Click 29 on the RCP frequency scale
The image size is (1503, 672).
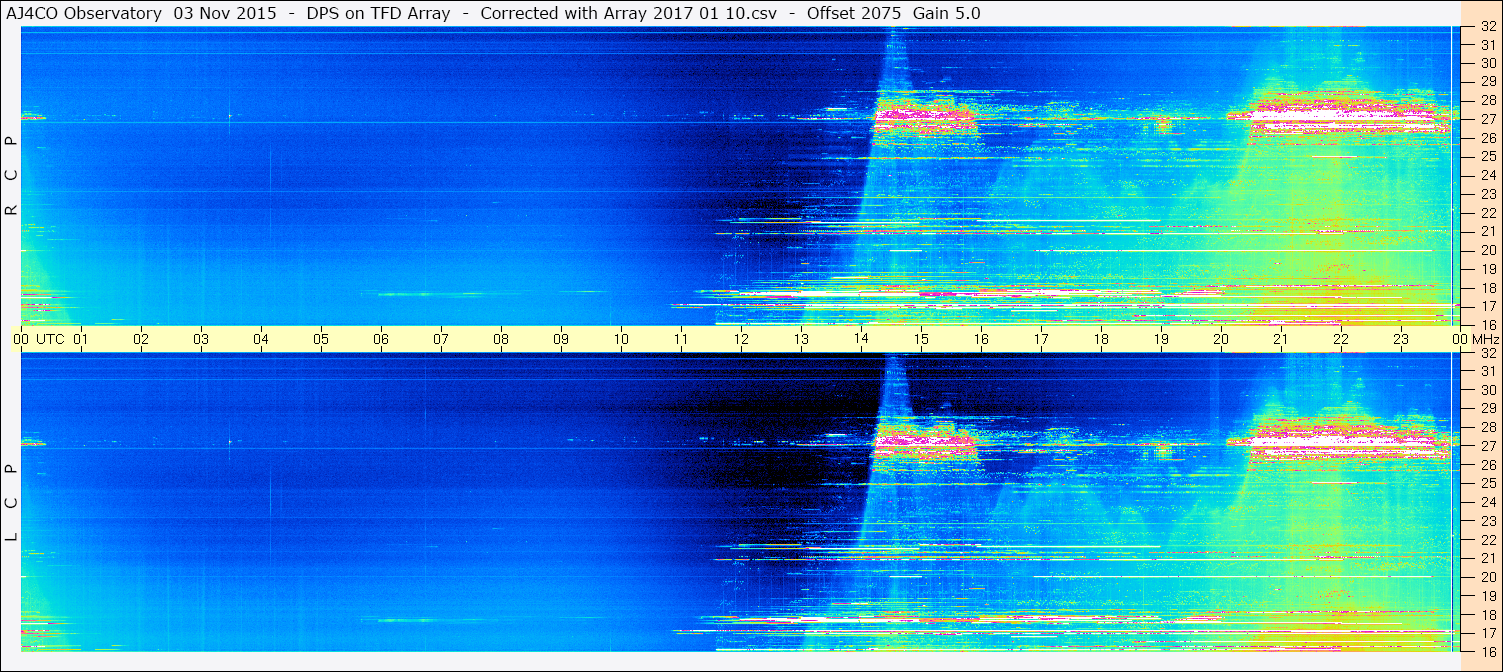coord(1487,81)
